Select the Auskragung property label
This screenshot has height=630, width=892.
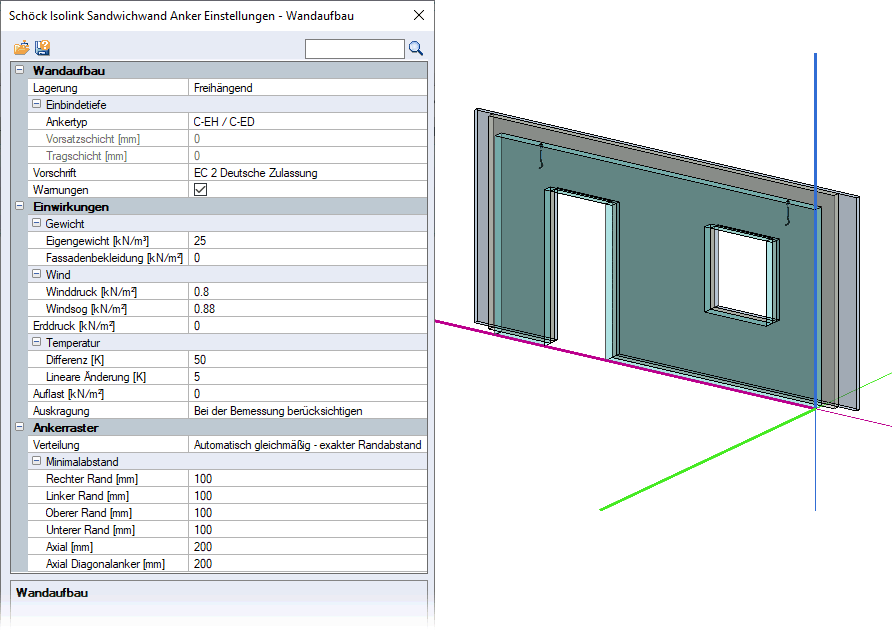pos(61,411)
